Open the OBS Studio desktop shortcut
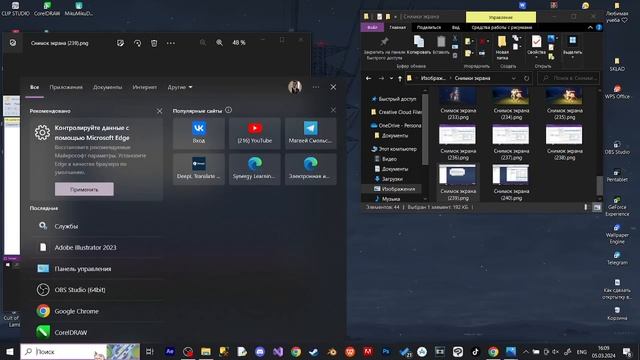640x360 pixels. (x=617, y=148)
